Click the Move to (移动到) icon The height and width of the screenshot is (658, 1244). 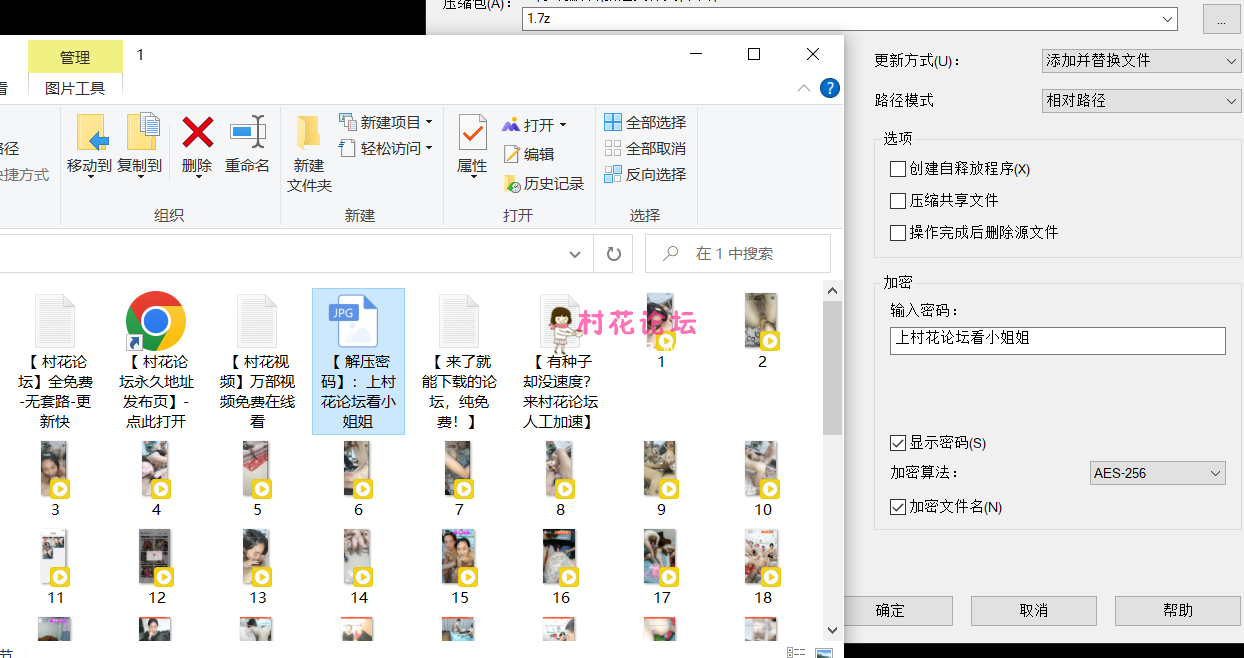tap(92, 132)
